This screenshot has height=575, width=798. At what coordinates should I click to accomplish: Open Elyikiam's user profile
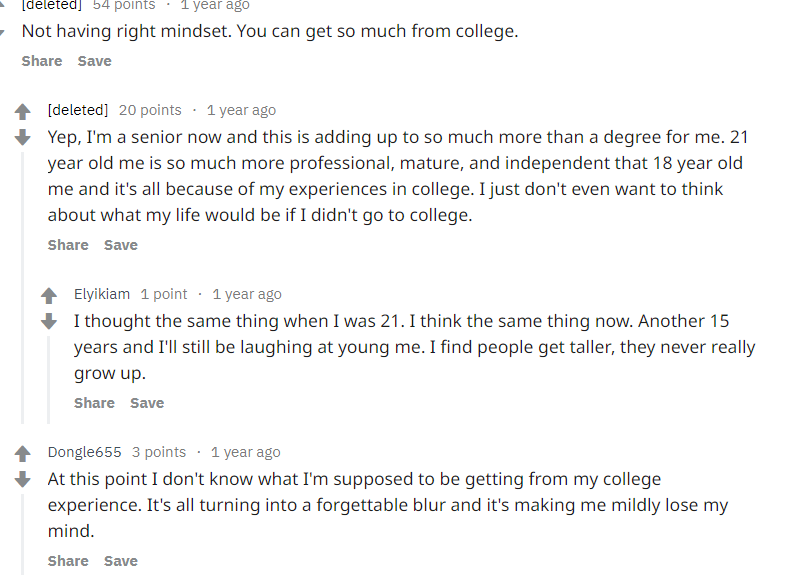coord(102,294)
